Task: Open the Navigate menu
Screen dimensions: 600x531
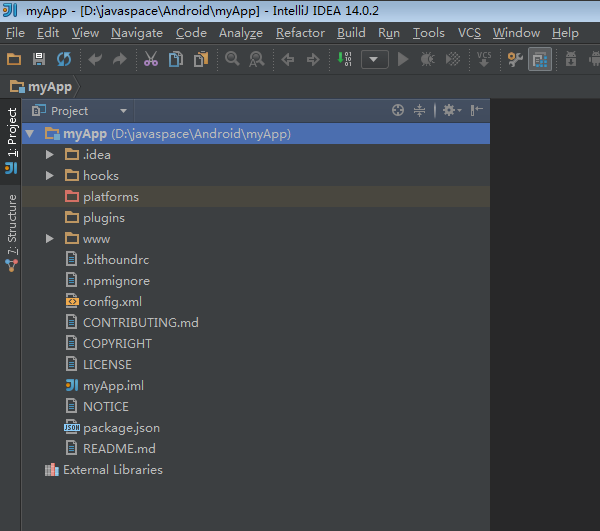Action: point(137,33)
